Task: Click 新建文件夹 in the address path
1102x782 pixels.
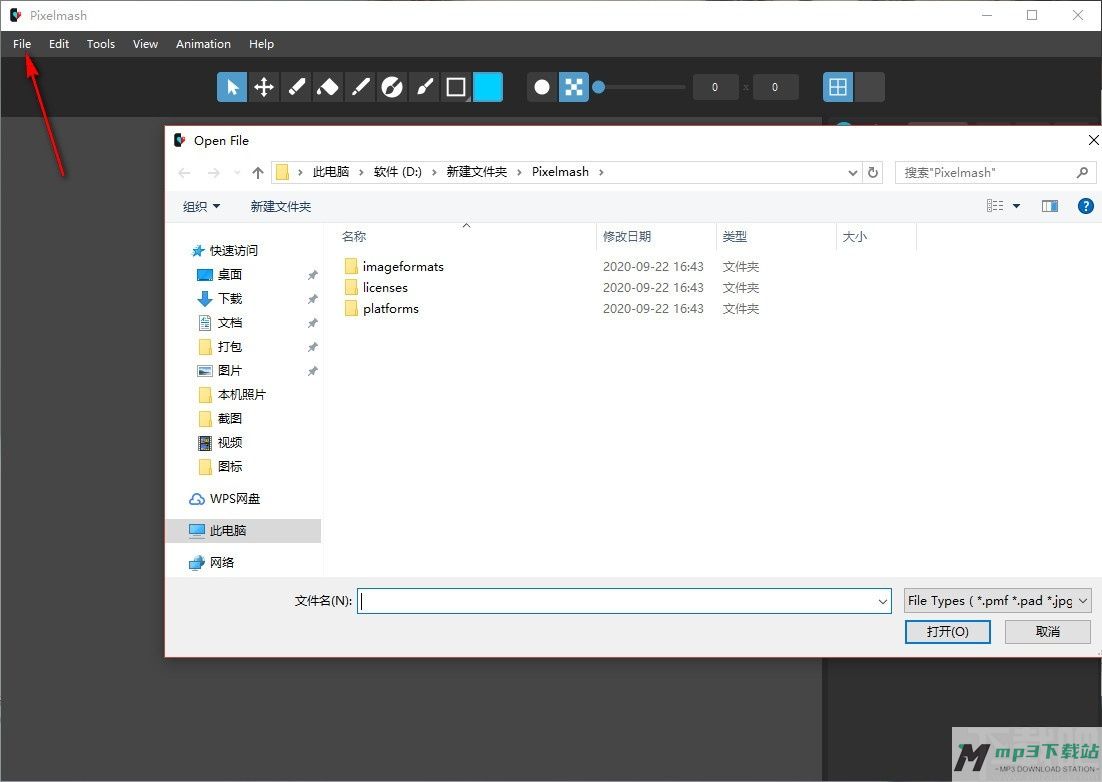Action: 477,172
